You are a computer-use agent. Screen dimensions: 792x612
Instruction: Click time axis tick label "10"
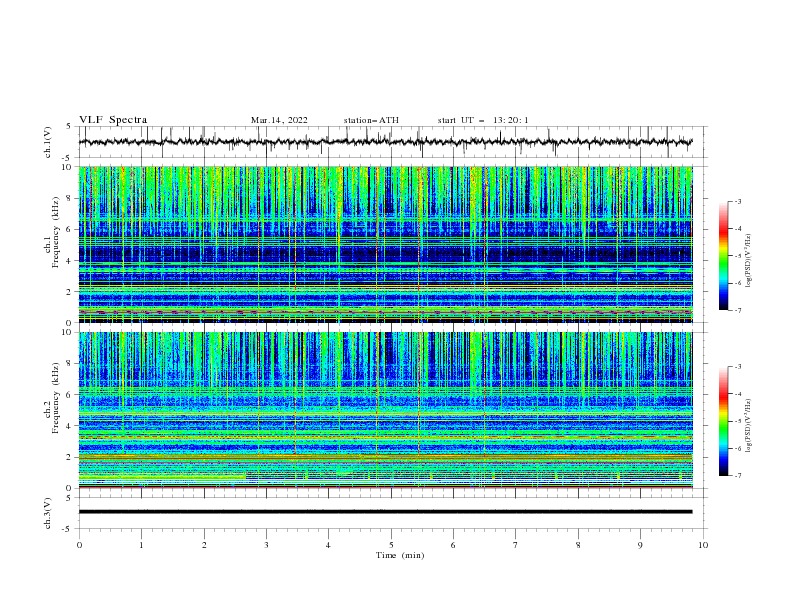(703, 545)
